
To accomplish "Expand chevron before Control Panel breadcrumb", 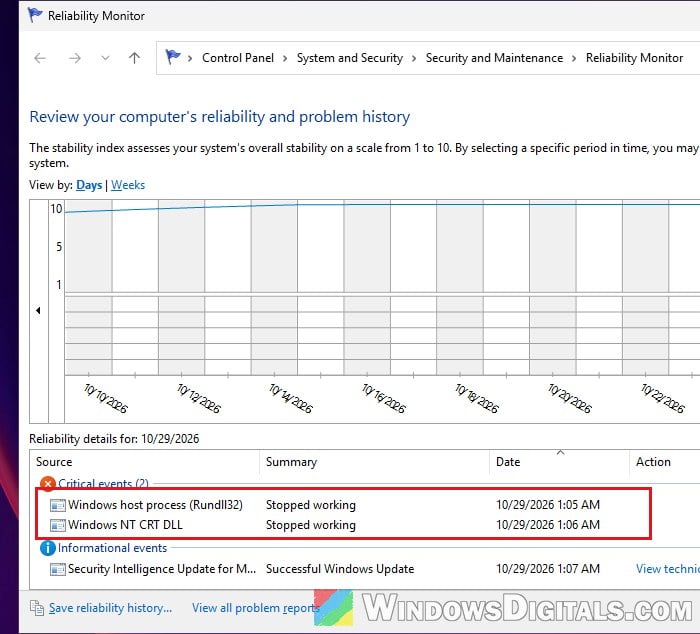I will 190,58.
